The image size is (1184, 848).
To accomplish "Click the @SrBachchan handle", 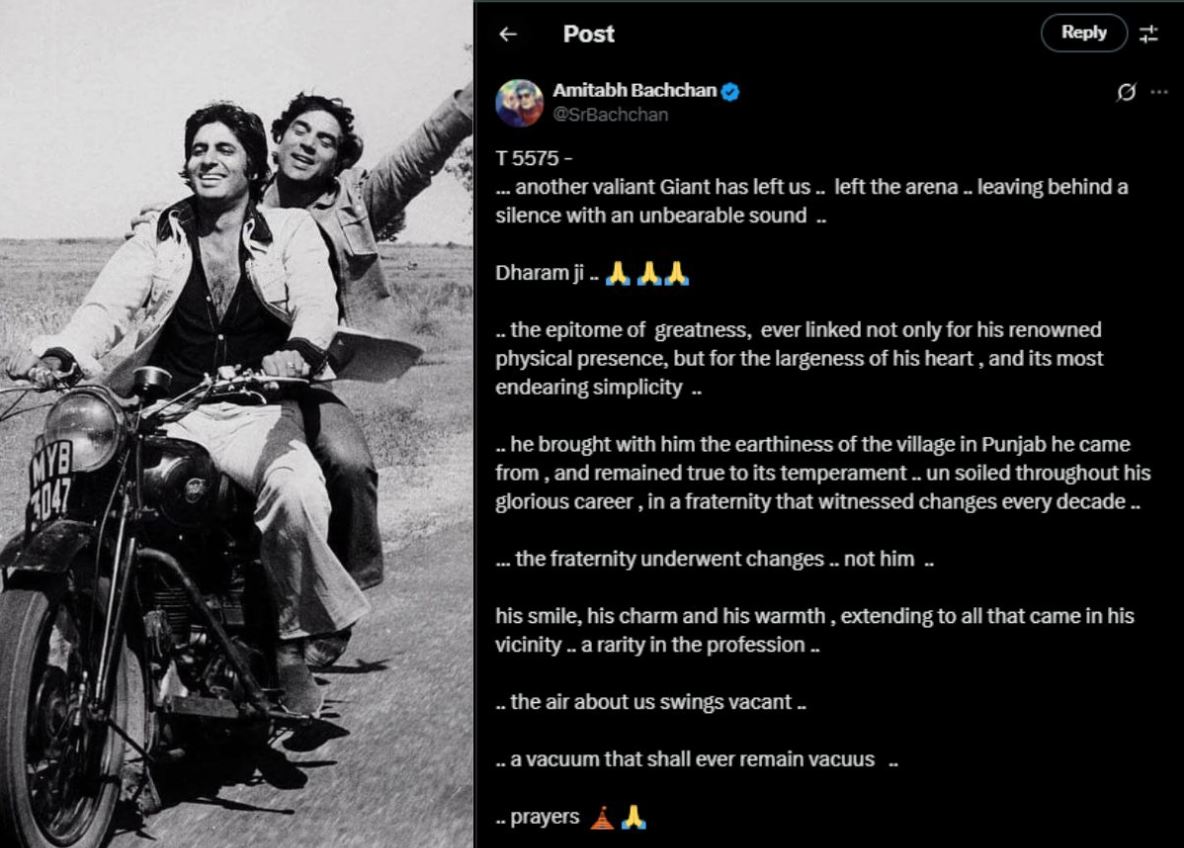I will pos(610,114).
